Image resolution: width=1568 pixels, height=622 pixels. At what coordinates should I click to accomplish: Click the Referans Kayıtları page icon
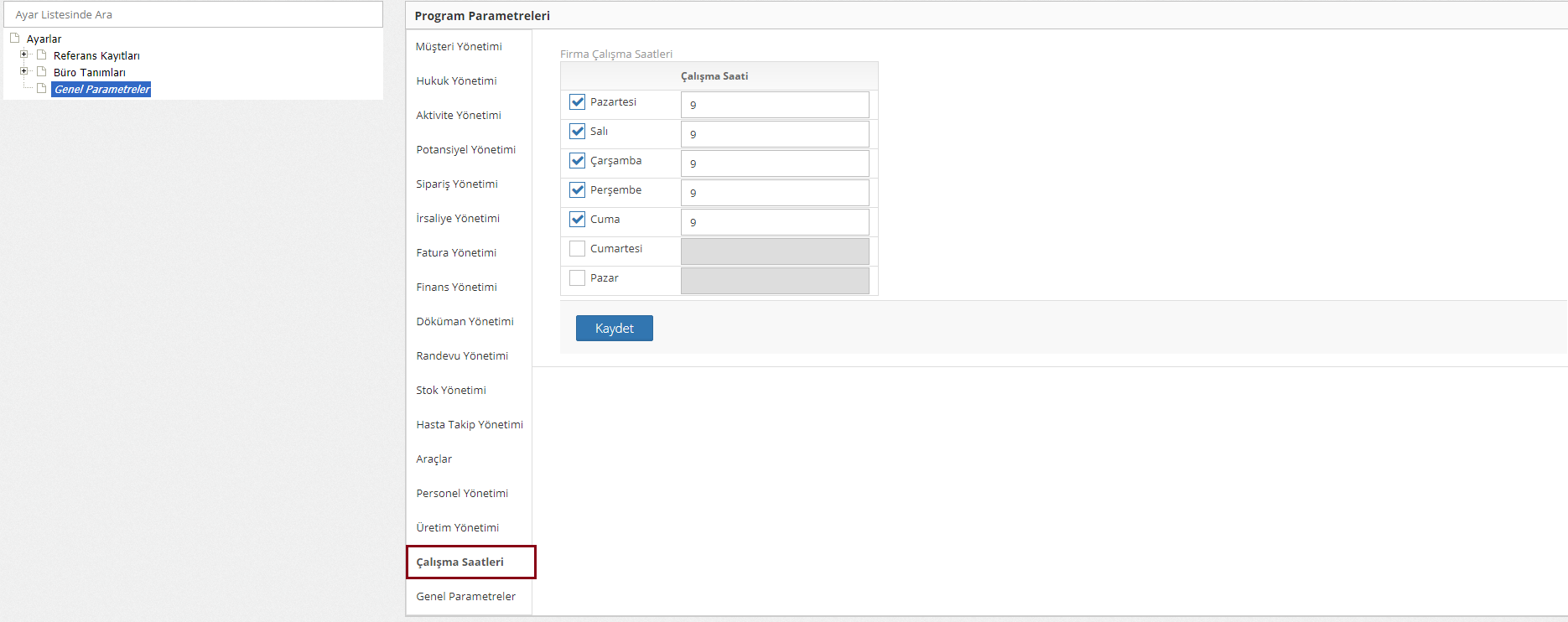coord(41,54)
